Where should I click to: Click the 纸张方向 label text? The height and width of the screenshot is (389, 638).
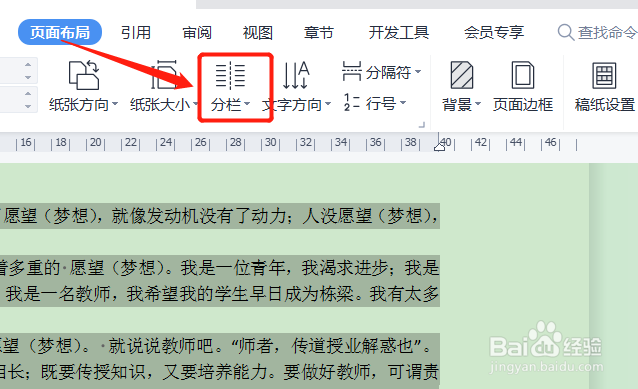[x=79, y=105]
